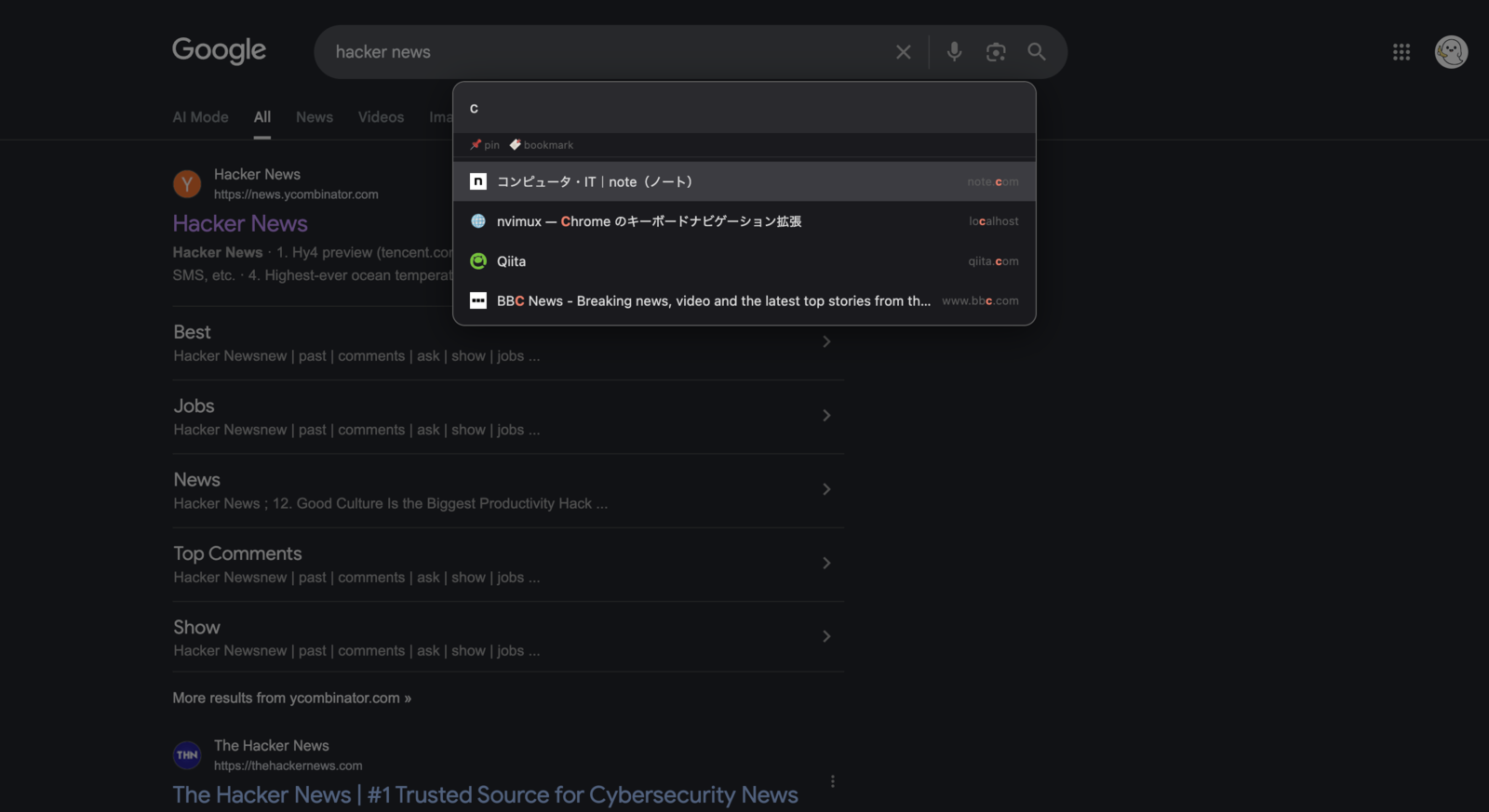This screenshot has width=1489, height=812.
Task: Open the News sitelink heading
Action: pyautogui.click(x=196, y=480)
